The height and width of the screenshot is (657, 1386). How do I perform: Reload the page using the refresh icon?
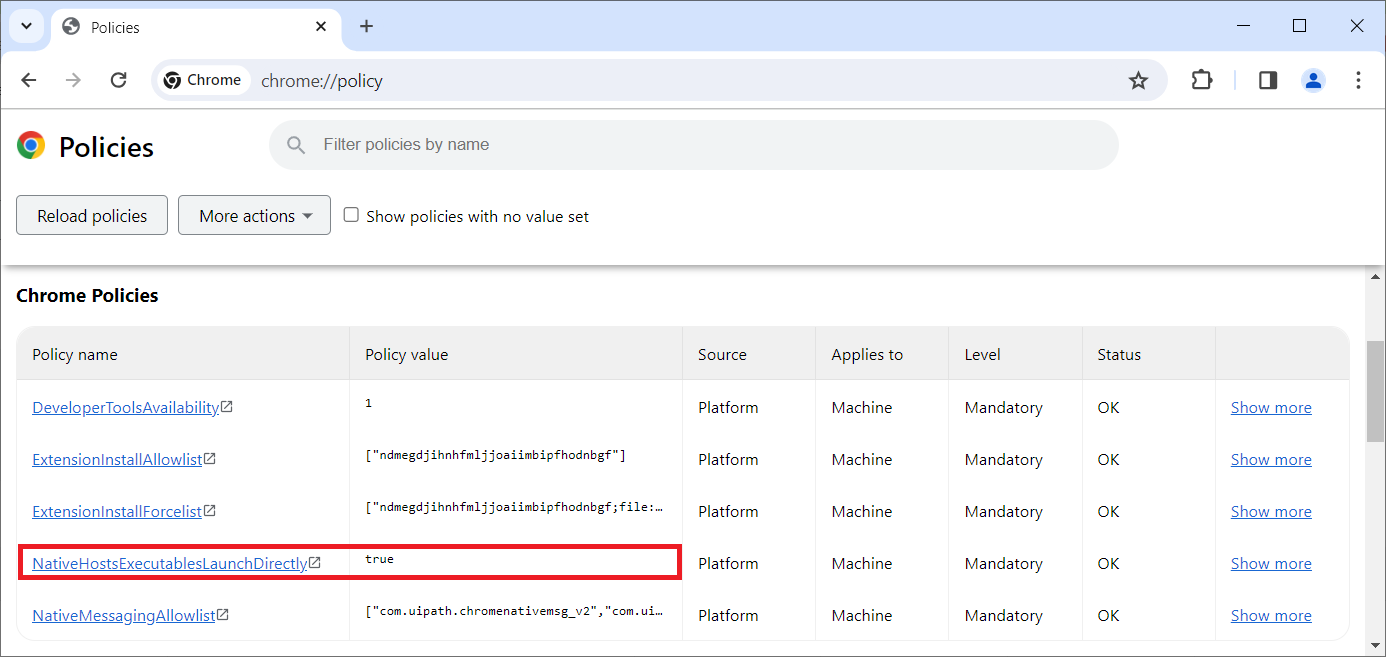point(118,80)
